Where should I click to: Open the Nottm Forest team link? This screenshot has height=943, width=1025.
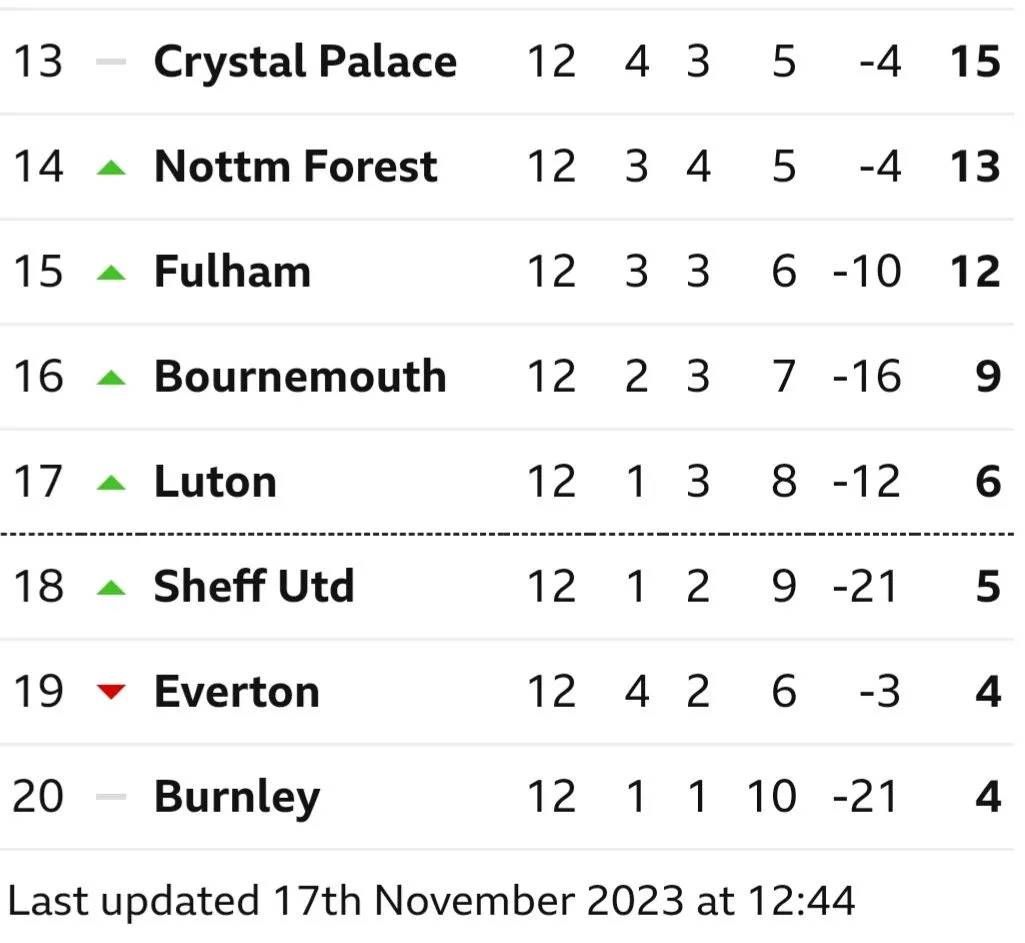(x=295, y=167)
